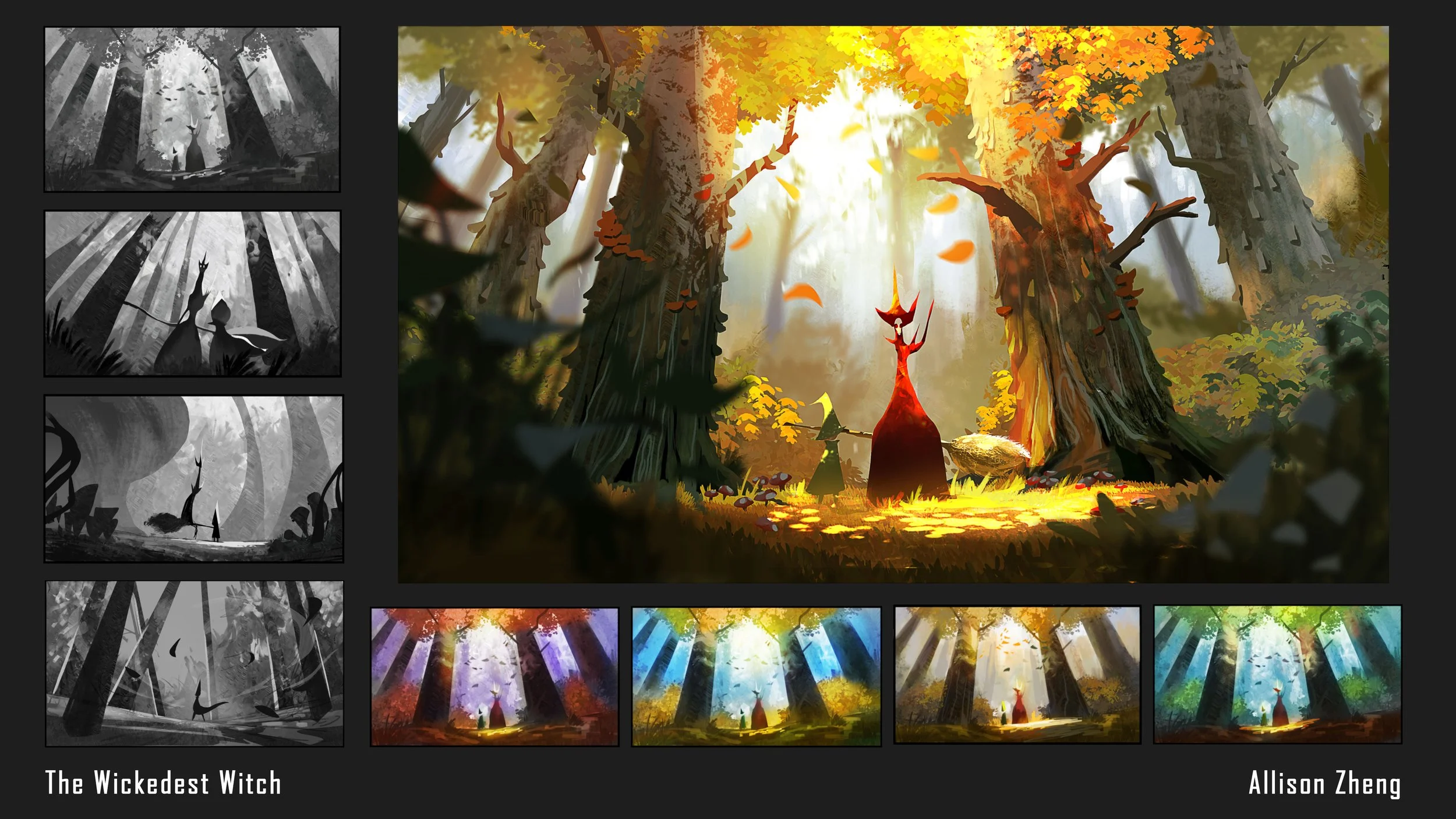Pick the teal green color study thumbnail
Screen dimensions: 1456x819
pyautogui.click(x=1277, y=675)
